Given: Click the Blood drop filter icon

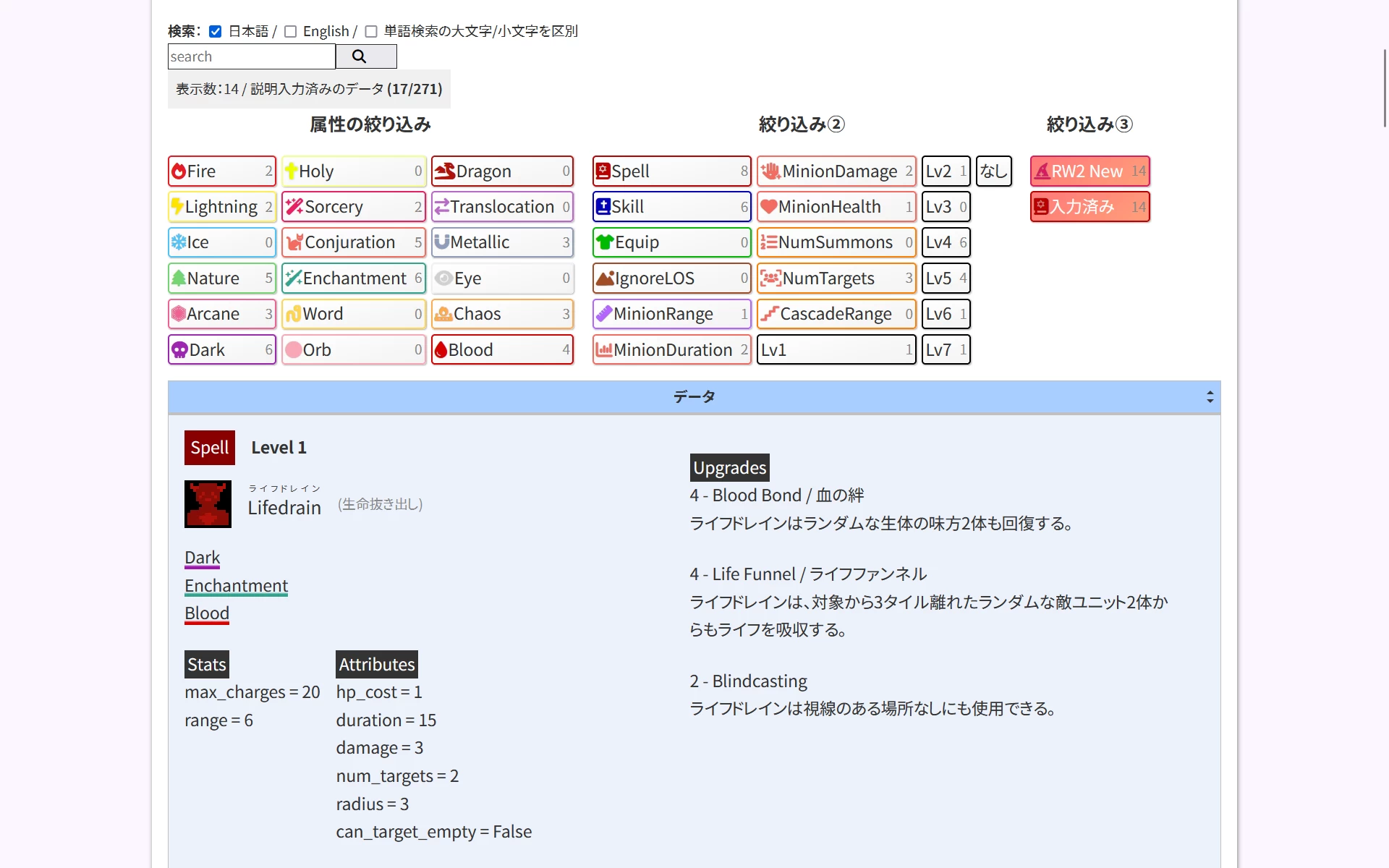Looking at the screenshot, I should click(x=441, y=350).
